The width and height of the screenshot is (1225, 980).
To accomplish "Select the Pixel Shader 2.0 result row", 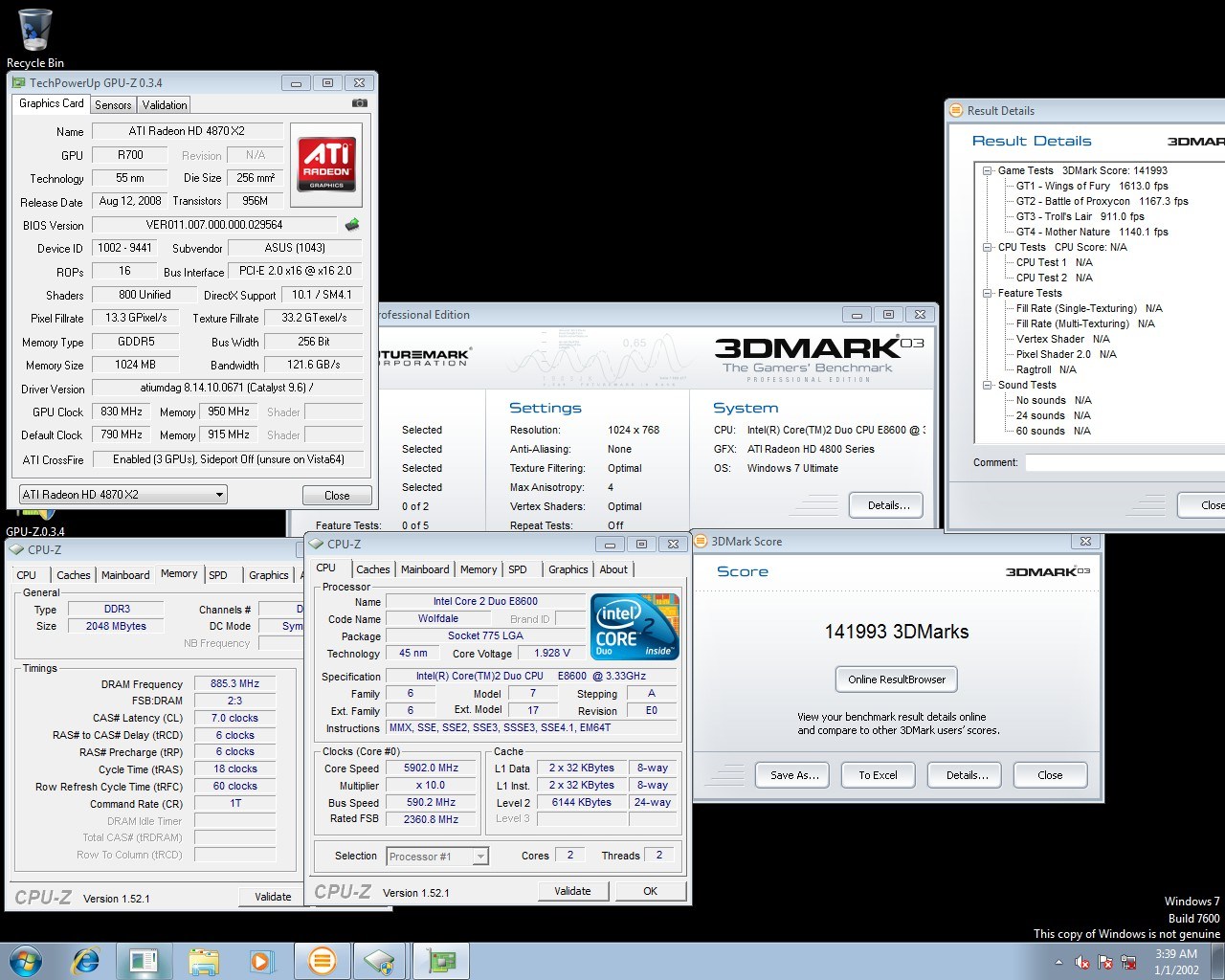I will [1066, 354].
